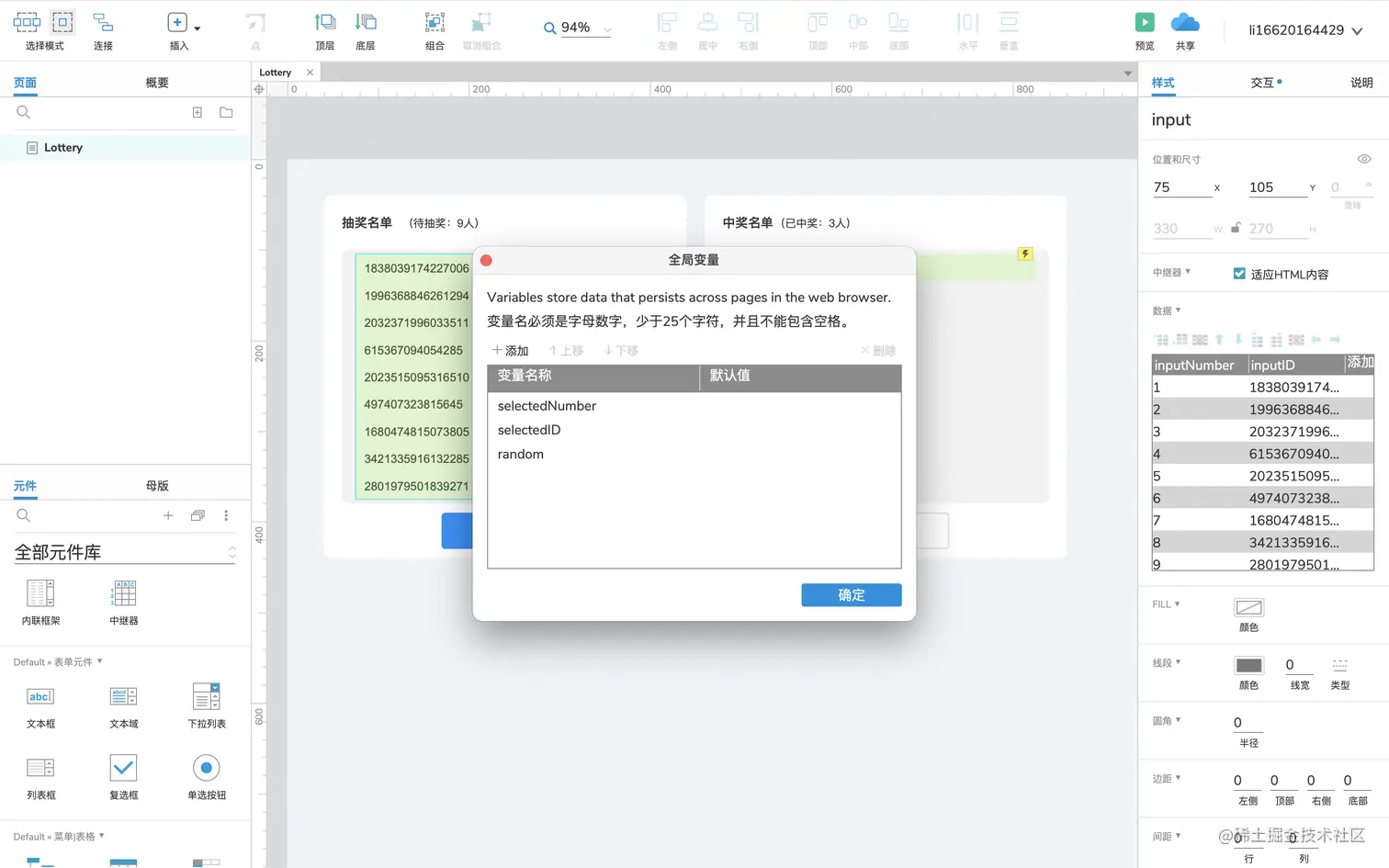1389x868 pixels.
Task: Distribute widgets 水平 horizontally
Action: pos(967,22)
